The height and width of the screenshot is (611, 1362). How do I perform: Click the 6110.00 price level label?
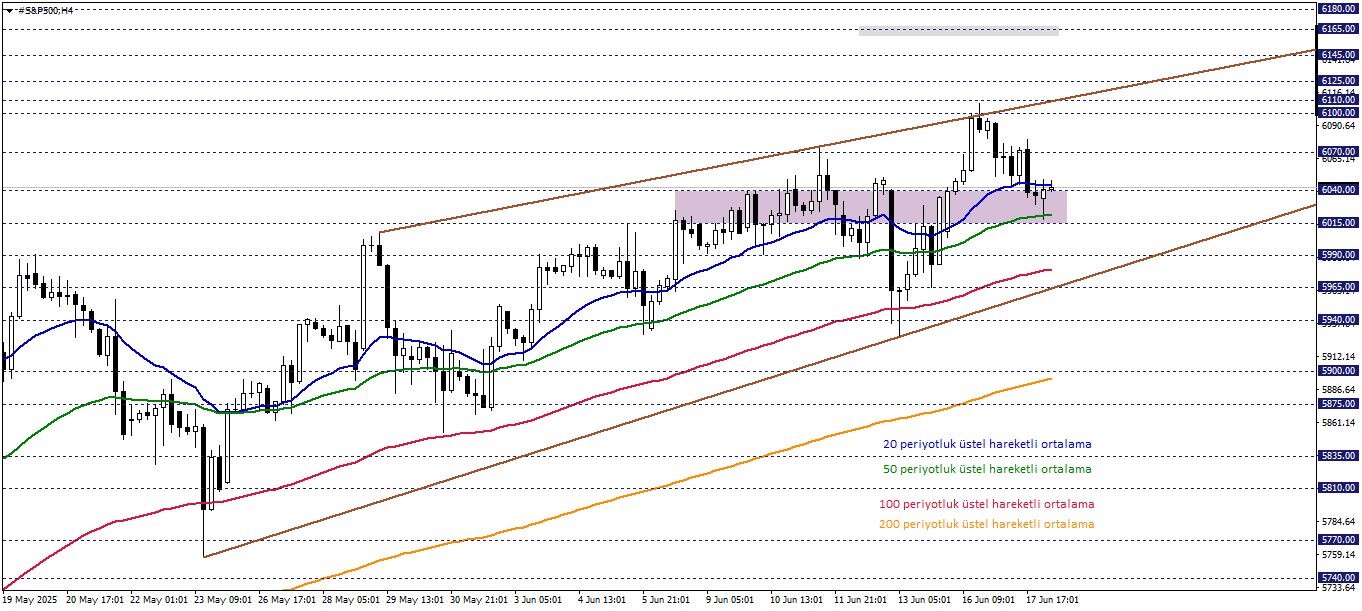point(1338,100)
